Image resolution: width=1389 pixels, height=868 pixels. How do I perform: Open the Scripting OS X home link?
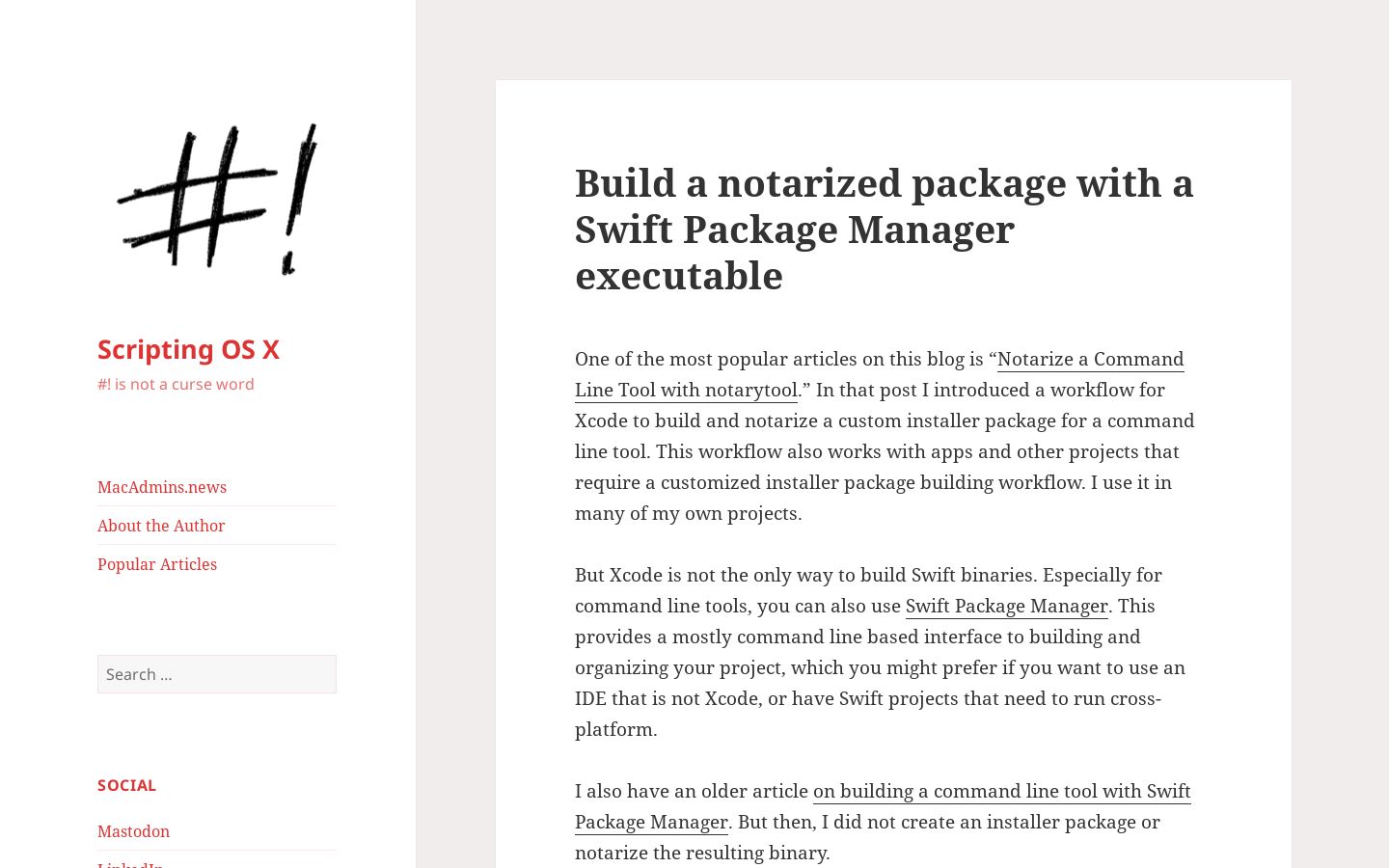[188, 349]
